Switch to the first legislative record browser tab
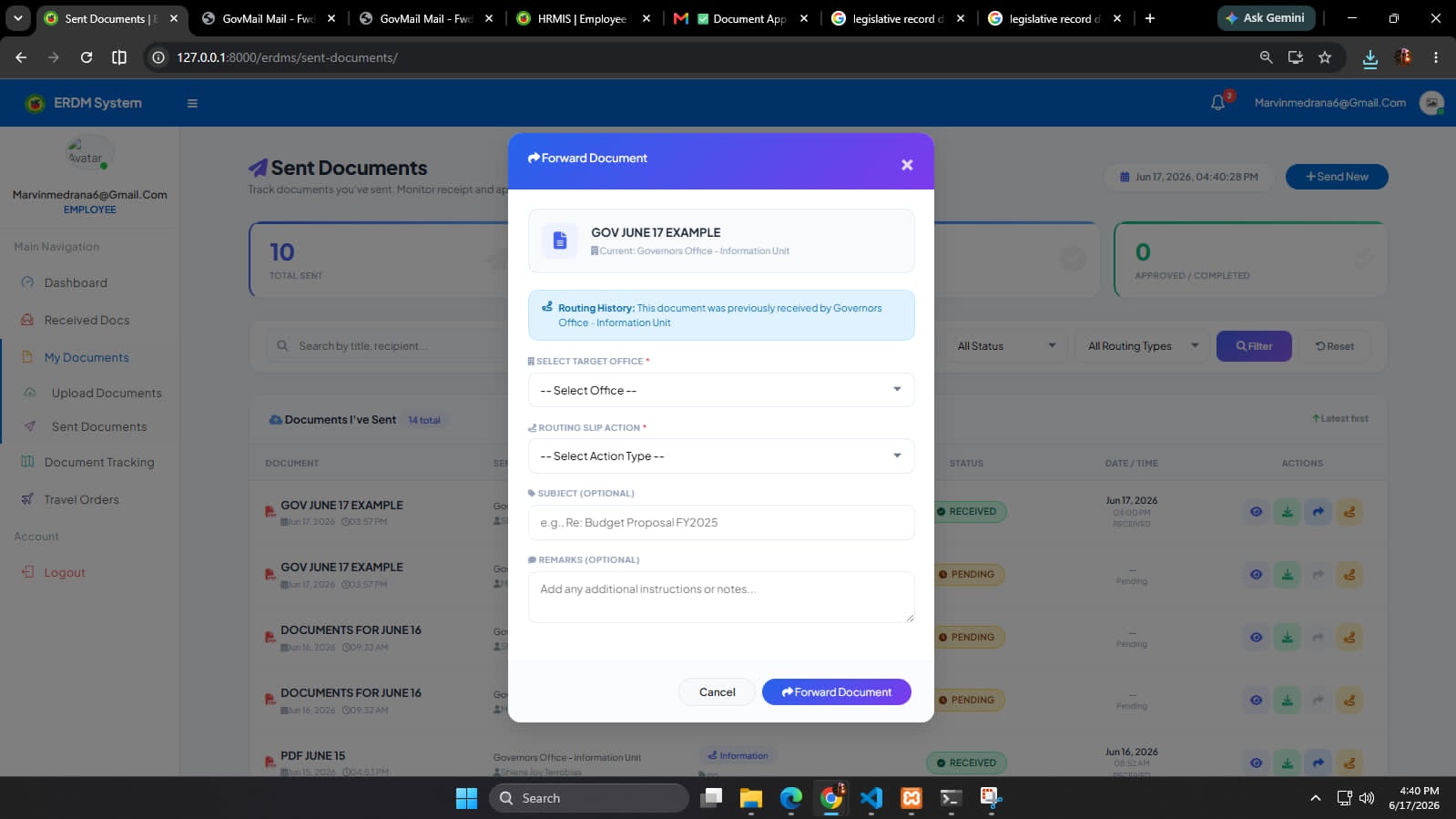1456x819 pixels. (x=898, y=18)
